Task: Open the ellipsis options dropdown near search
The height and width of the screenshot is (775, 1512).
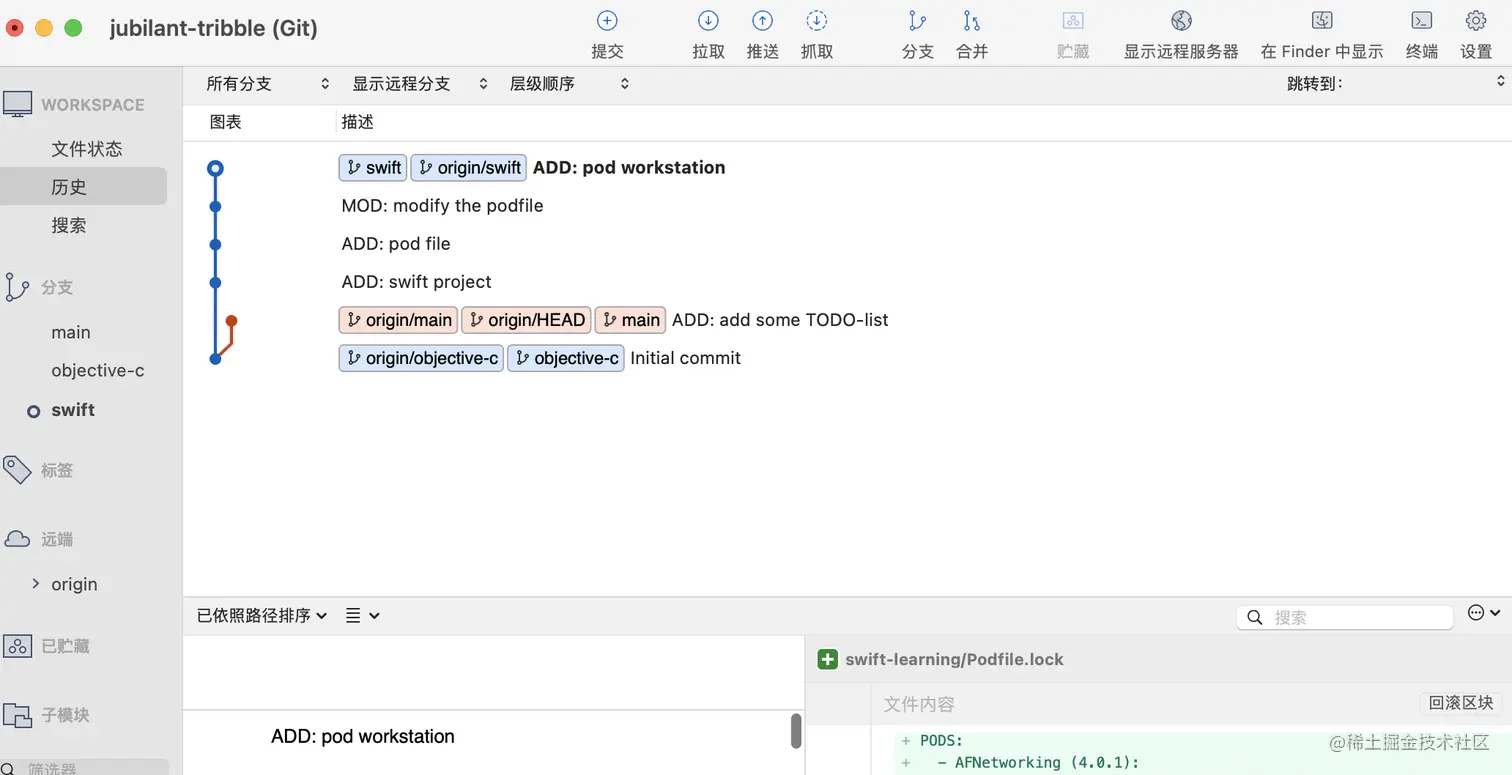Action: tap(1484, 613)
